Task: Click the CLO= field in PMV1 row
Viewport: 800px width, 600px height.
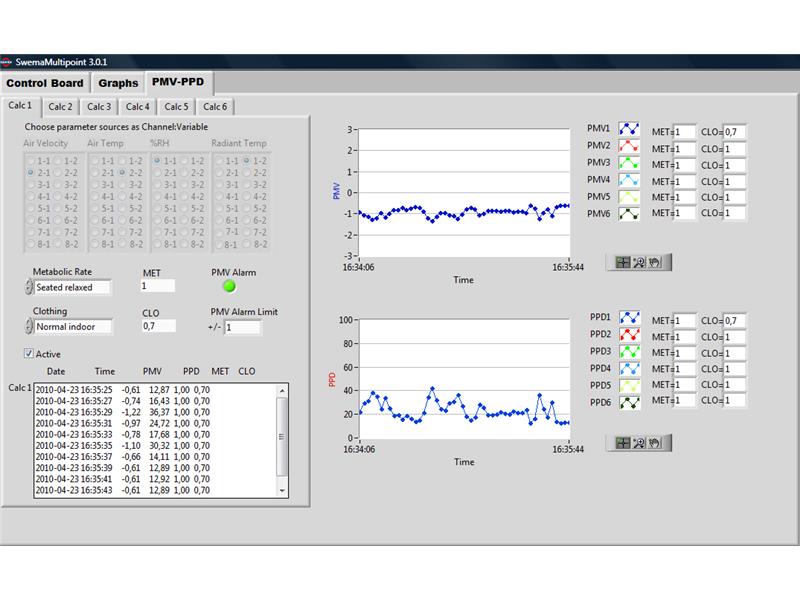Action: tap(735, 132)
